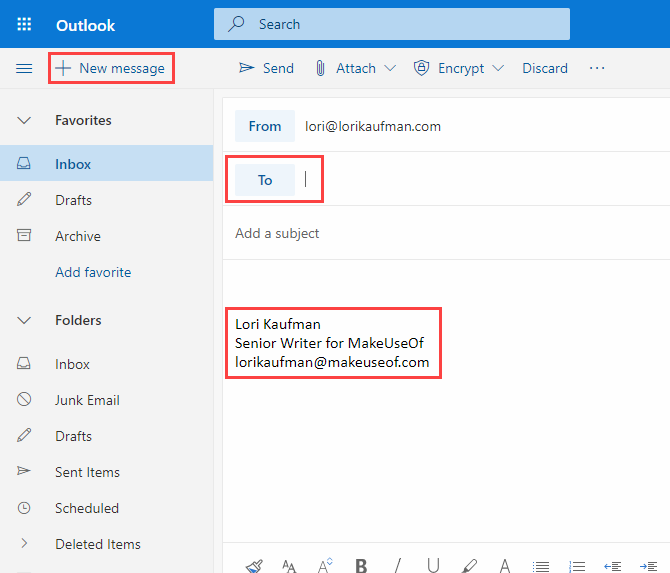Screen dimensions: 670x573
Task: Open the Encrypt dropdown arrow
Action: tap(498, 68)
